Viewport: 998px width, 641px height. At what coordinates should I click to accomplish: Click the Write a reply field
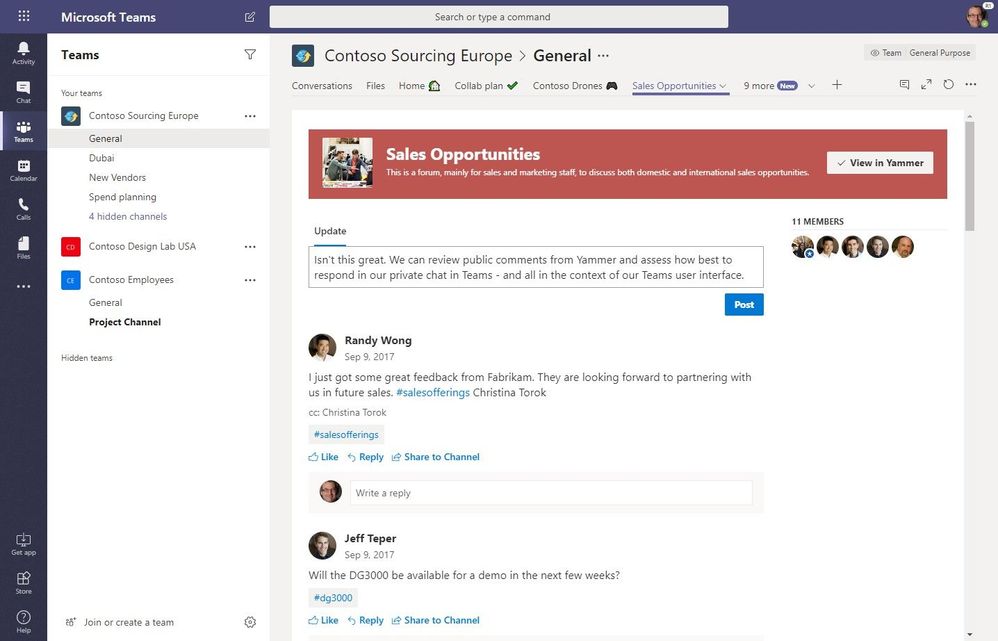point(551,493)
